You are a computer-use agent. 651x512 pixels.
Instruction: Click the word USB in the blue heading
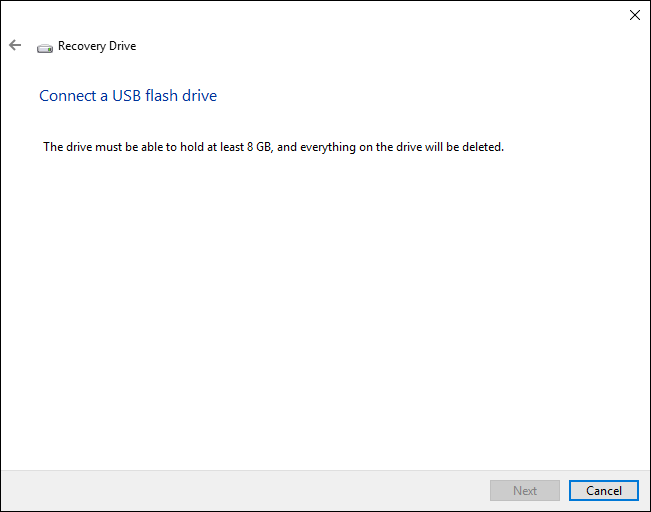click(x=127, y=96)
